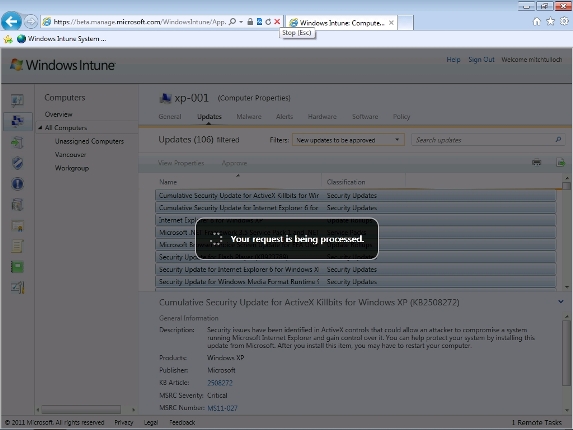Screen dimensions: 573x430
Task: Switch to the Alerts tab
Action: point(284,117)
